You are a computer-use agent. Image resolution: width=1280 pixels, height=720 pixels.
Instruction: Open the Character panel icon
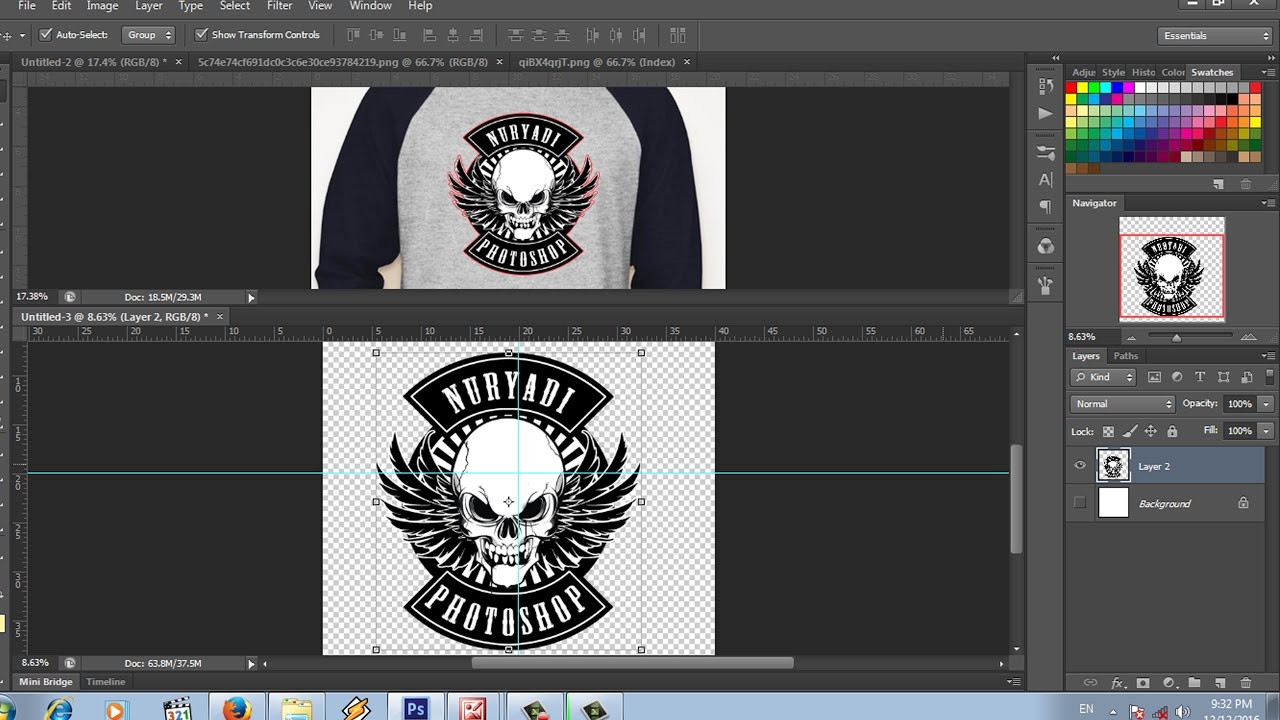(x=1046, y=180)
